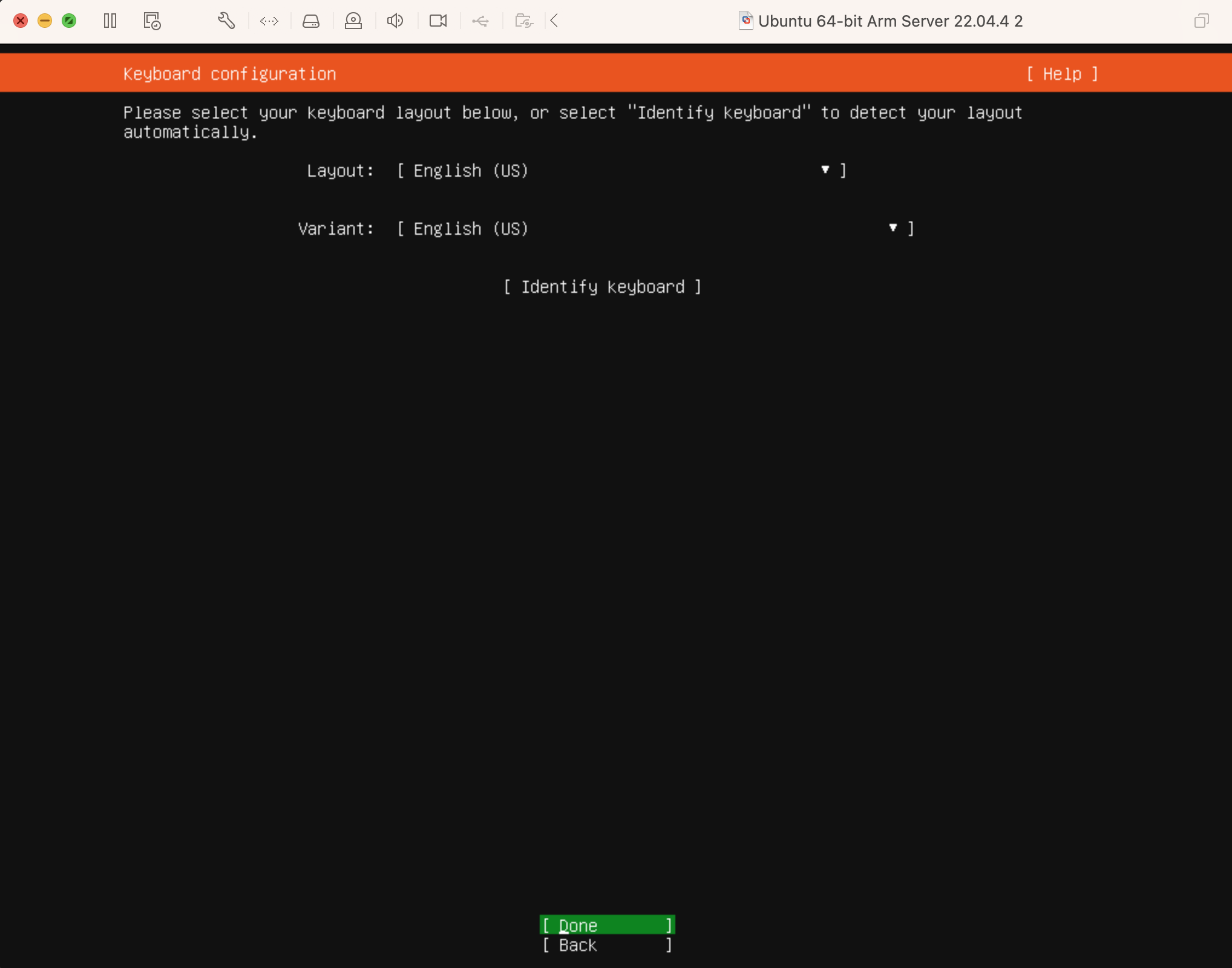Pause the virtual machine
1232x968 pixels.
[x=110, y=21]
